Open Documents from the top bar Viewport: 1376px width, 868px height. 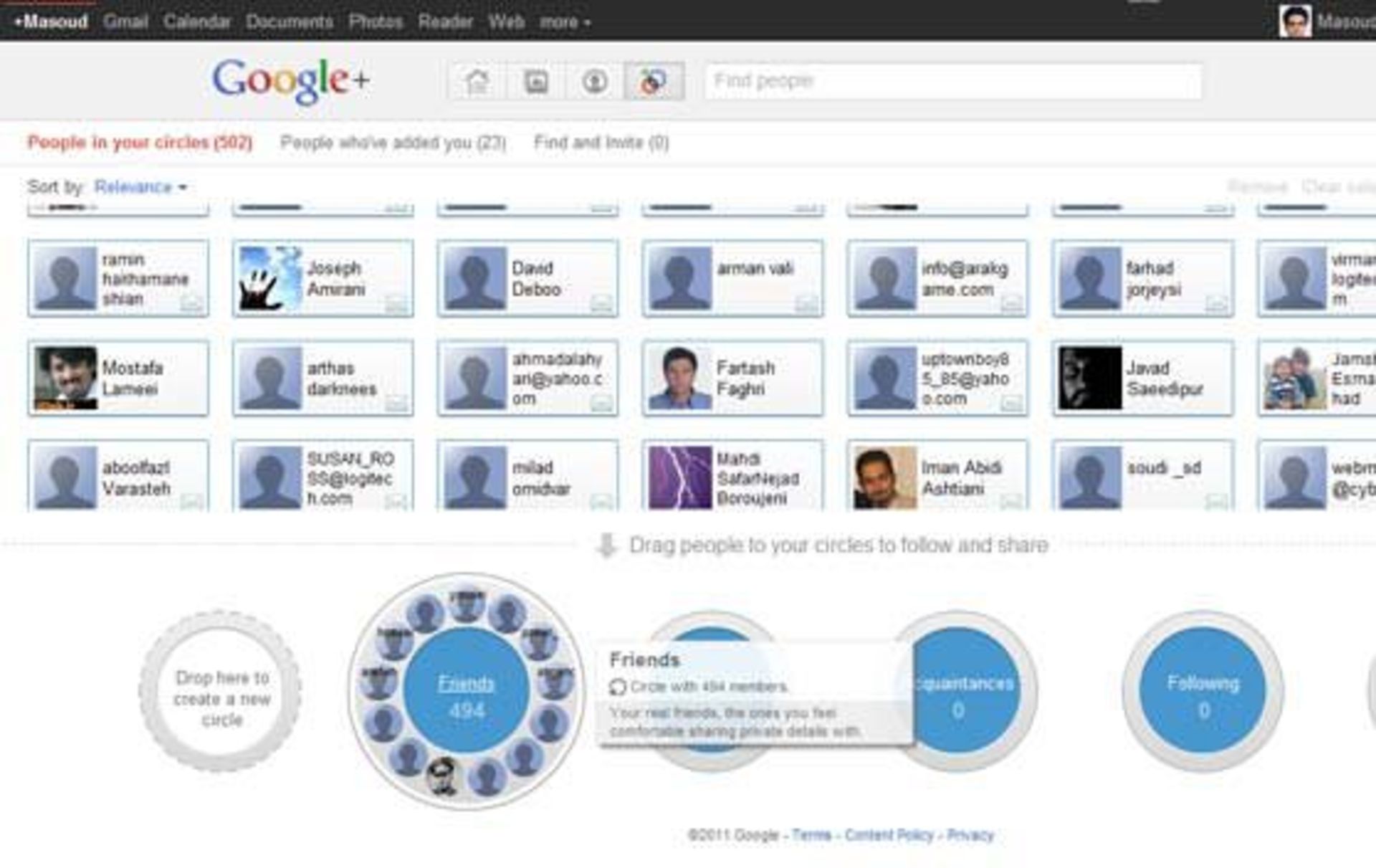[x=290, y=22]
